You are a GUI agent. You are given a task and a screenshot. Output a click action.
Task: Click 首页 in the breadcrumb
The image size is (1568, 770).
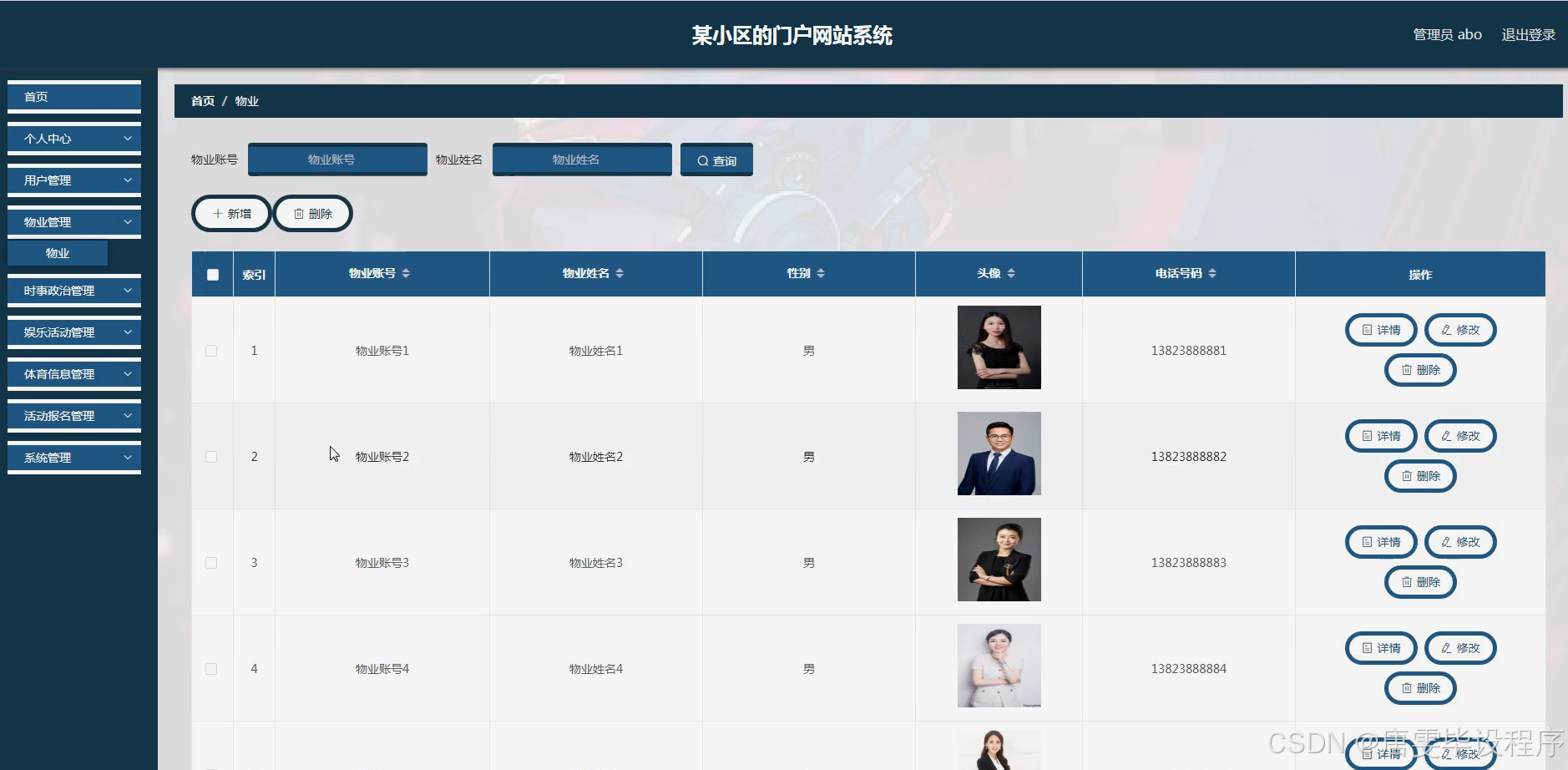(x=203, y=101)
